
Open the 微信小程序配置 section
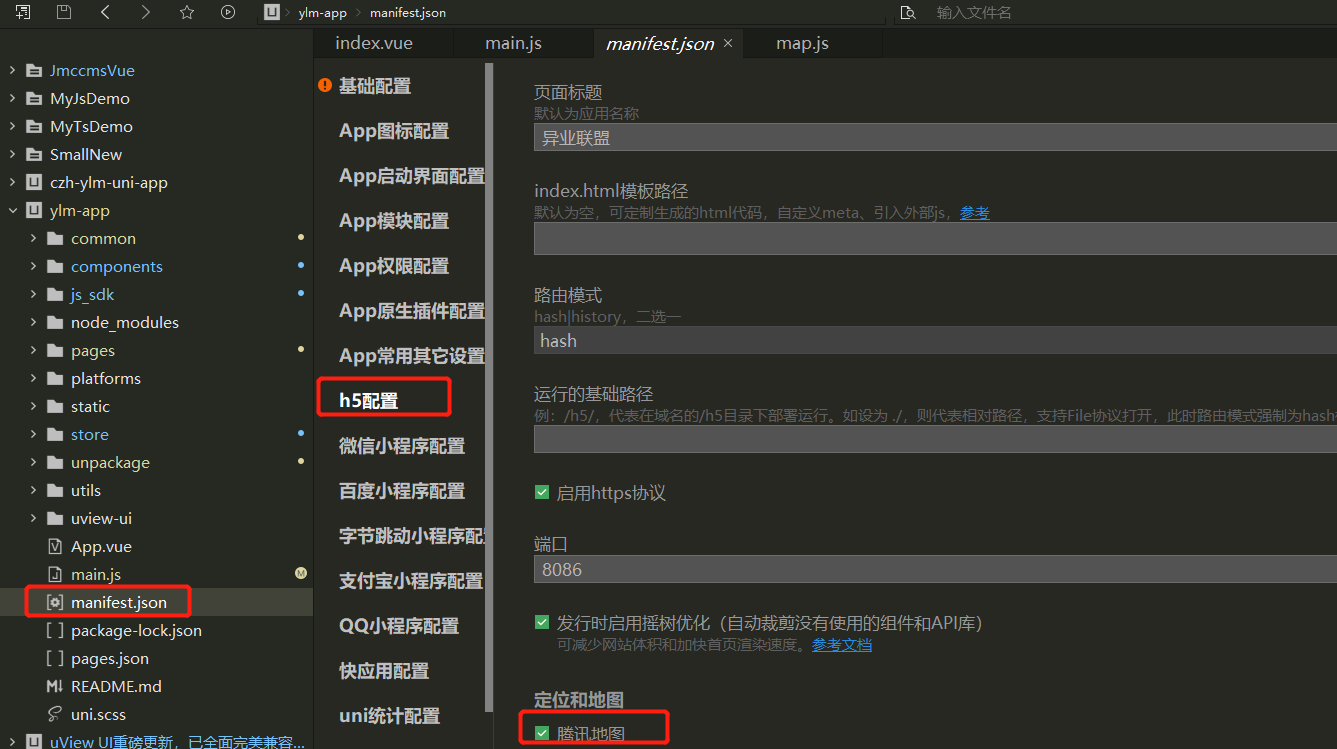pos(402,446)
